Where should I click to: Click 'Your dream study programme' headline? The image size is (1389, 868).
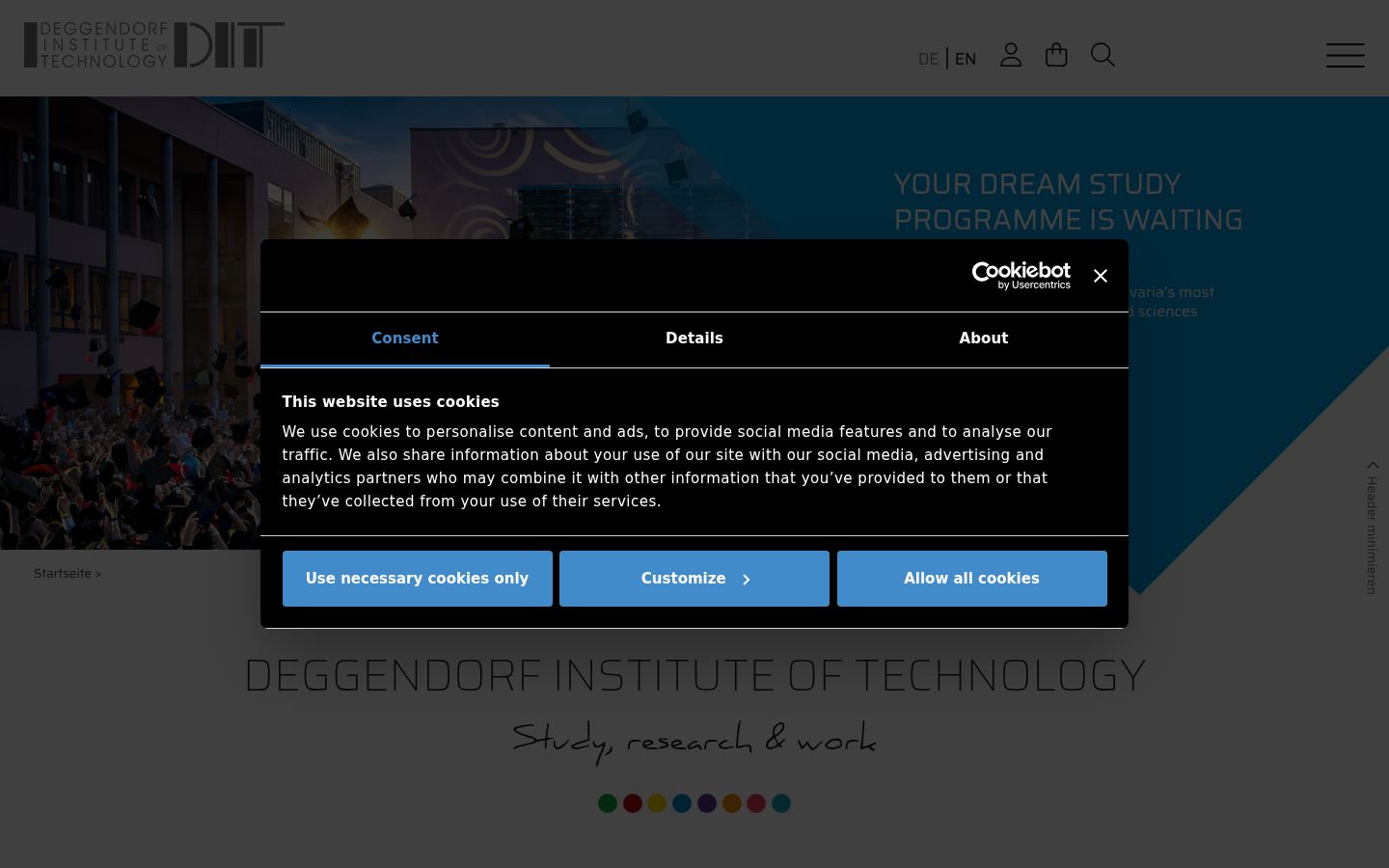[1068, 202]
